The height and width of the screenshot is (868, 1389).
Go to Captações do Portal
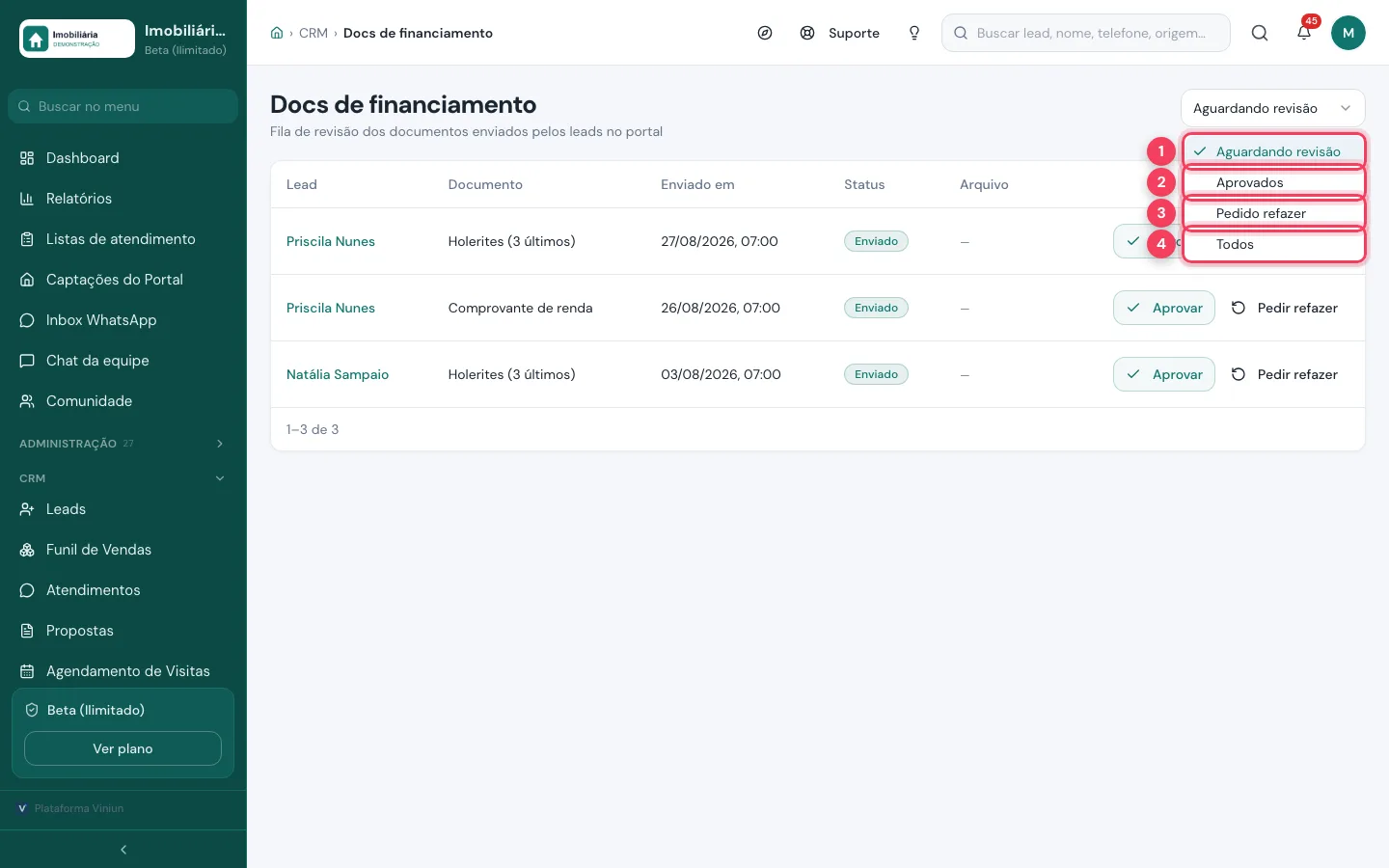(x=123, y=280)
